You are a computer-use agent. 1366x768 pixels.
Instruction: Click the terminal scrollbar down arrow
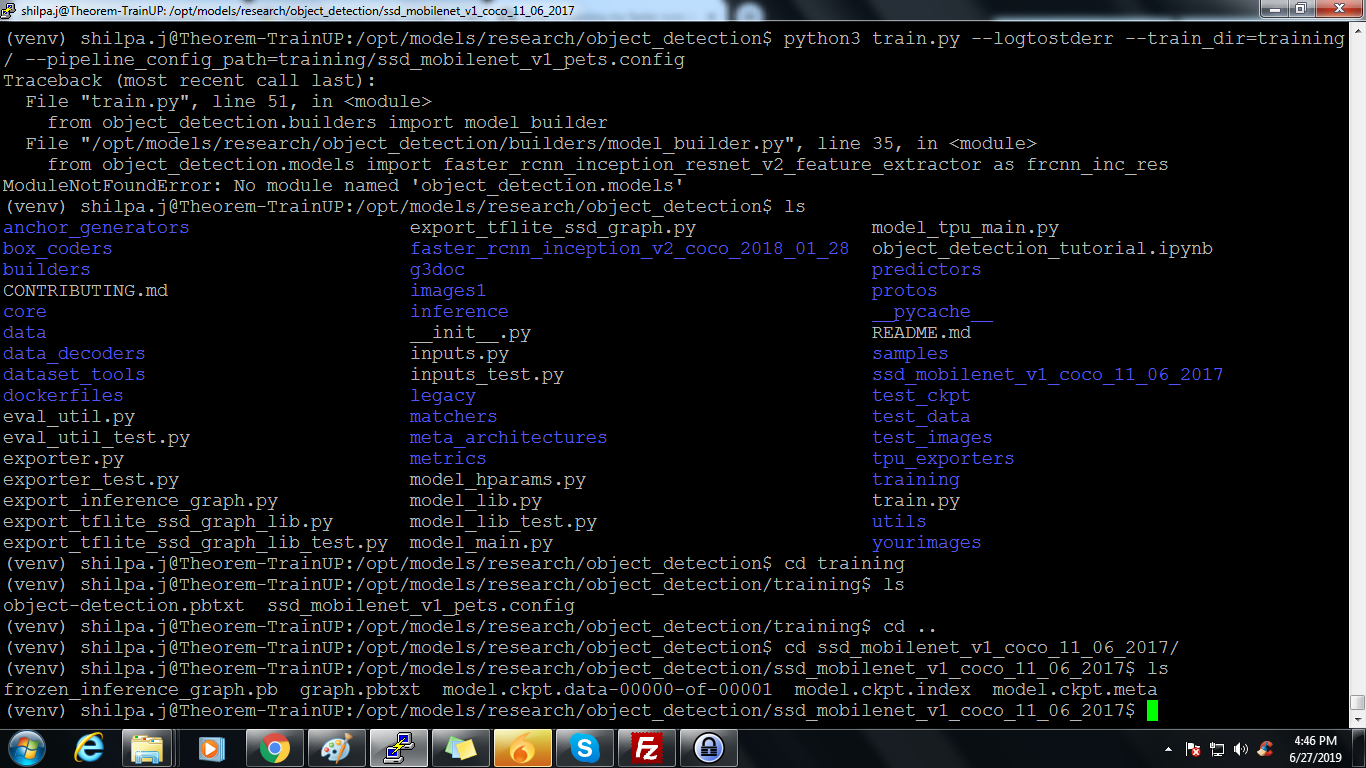[1357, 719]
